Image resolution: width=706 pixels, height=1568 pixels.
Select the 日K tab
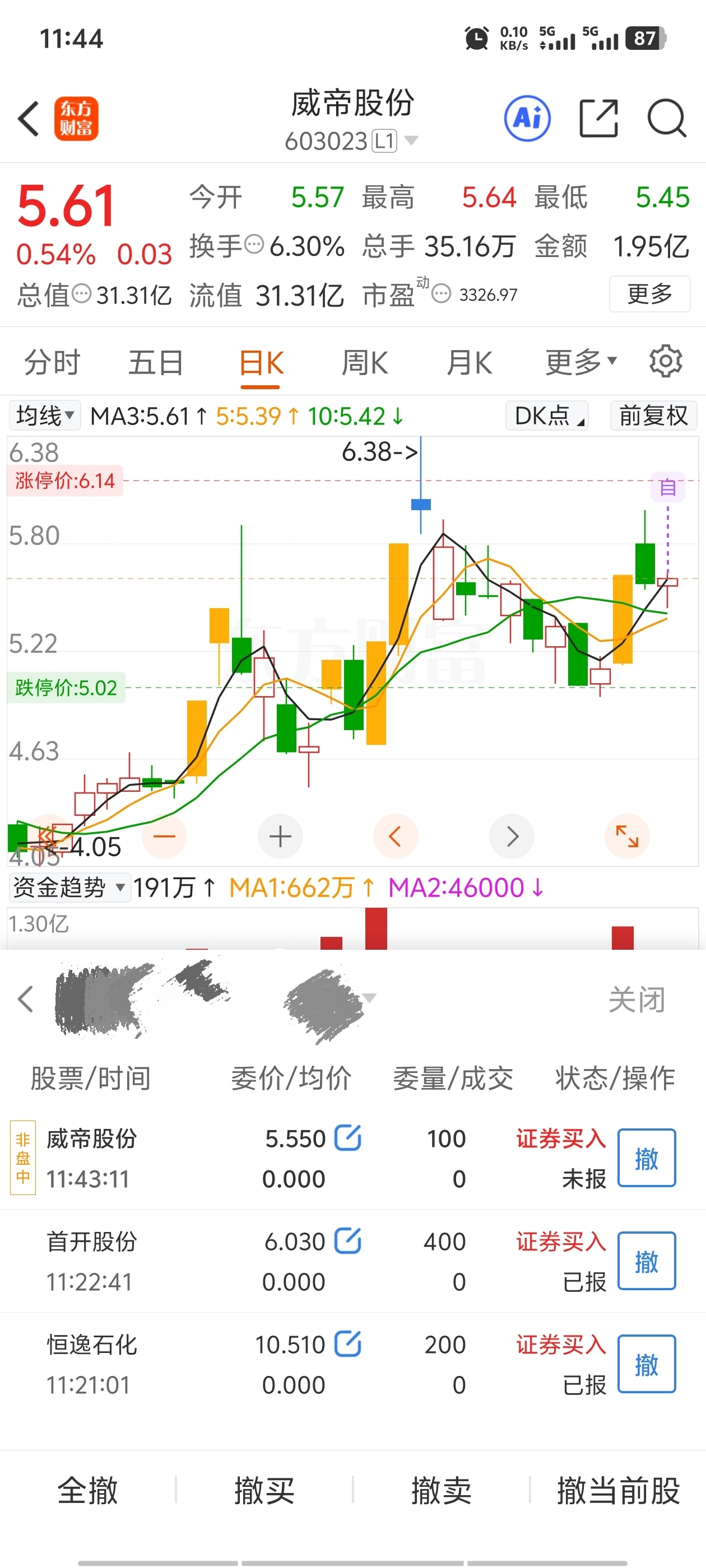[261, 364]
